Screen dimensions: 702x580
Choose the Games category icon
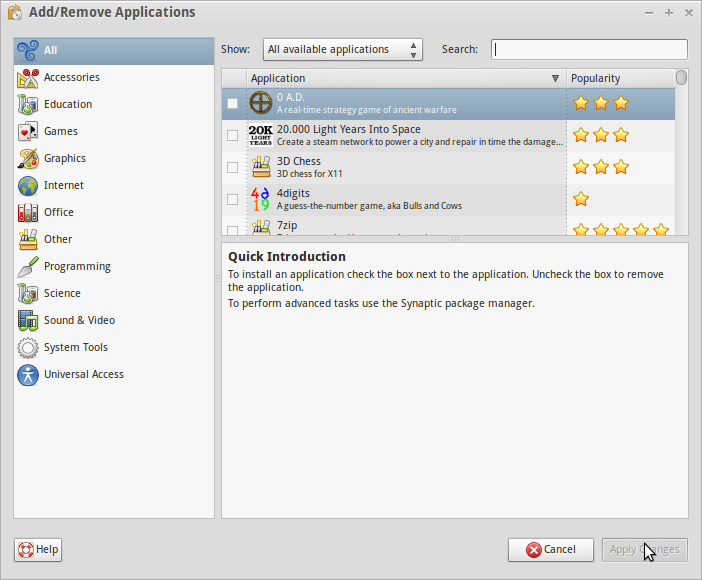pos(28,132)
